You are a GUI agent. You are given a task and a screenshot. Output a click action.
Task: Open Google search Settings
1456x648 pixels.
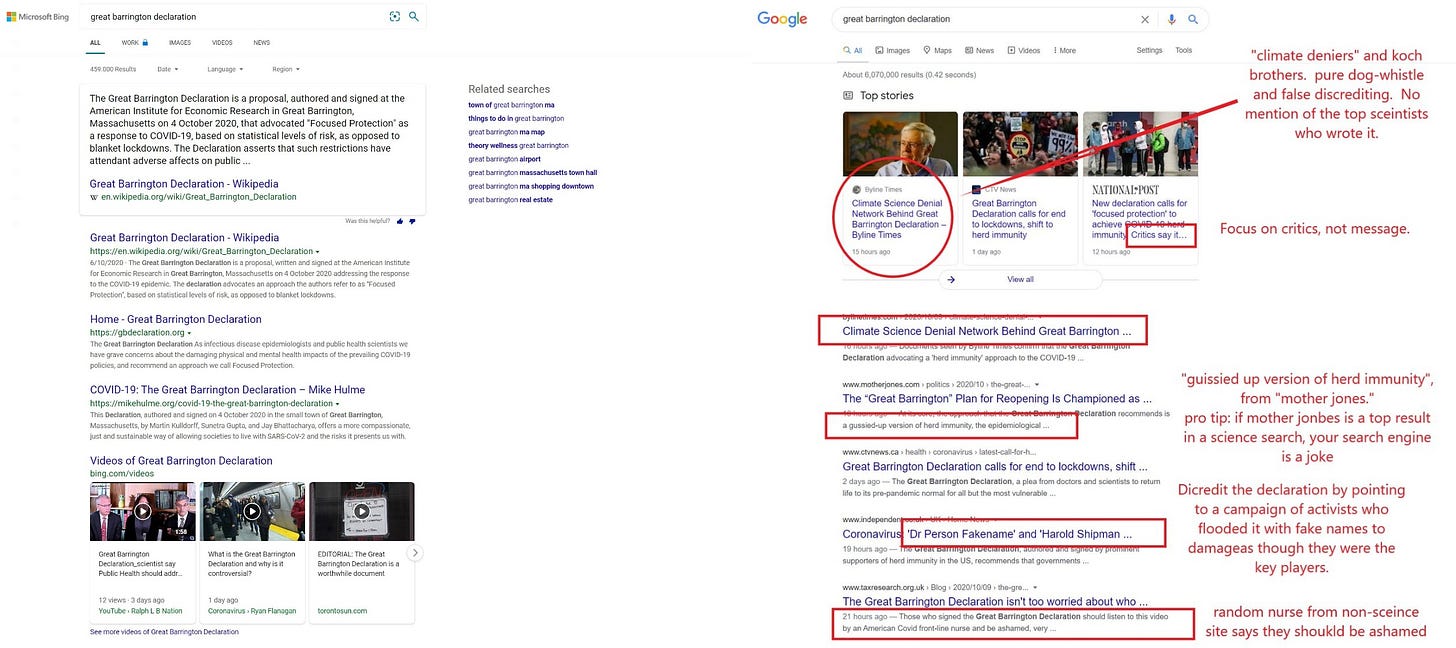(x=1149, y=50)
